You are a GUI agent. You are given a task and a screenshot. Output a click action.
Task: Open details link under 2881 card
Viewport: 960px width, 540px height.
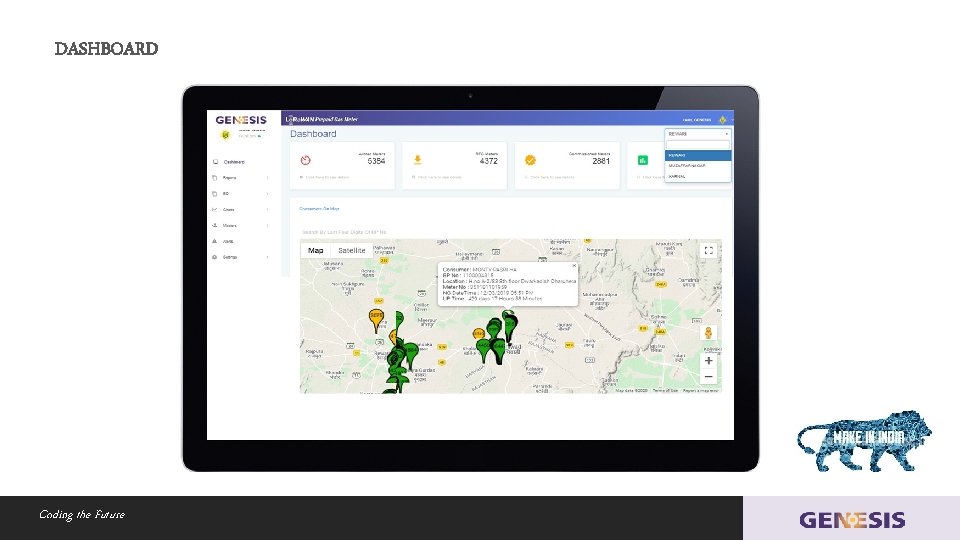click(550, 178)
